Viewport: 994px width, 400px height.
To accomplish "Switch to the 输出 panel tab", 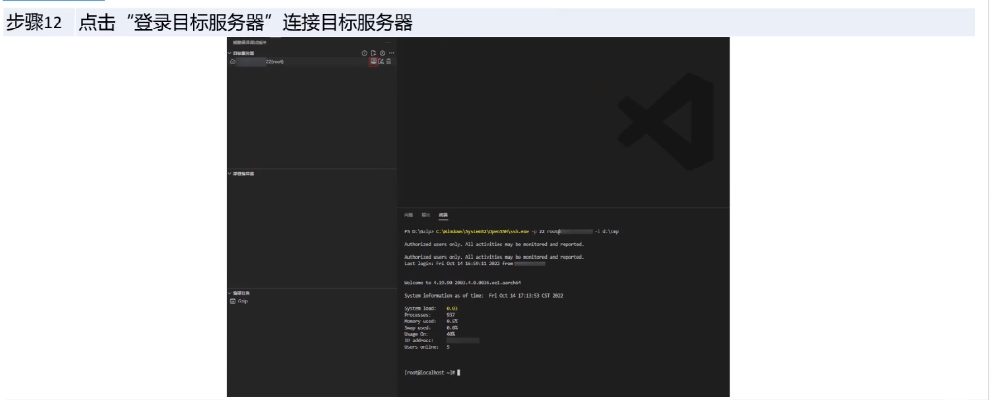I will point(426,215).
